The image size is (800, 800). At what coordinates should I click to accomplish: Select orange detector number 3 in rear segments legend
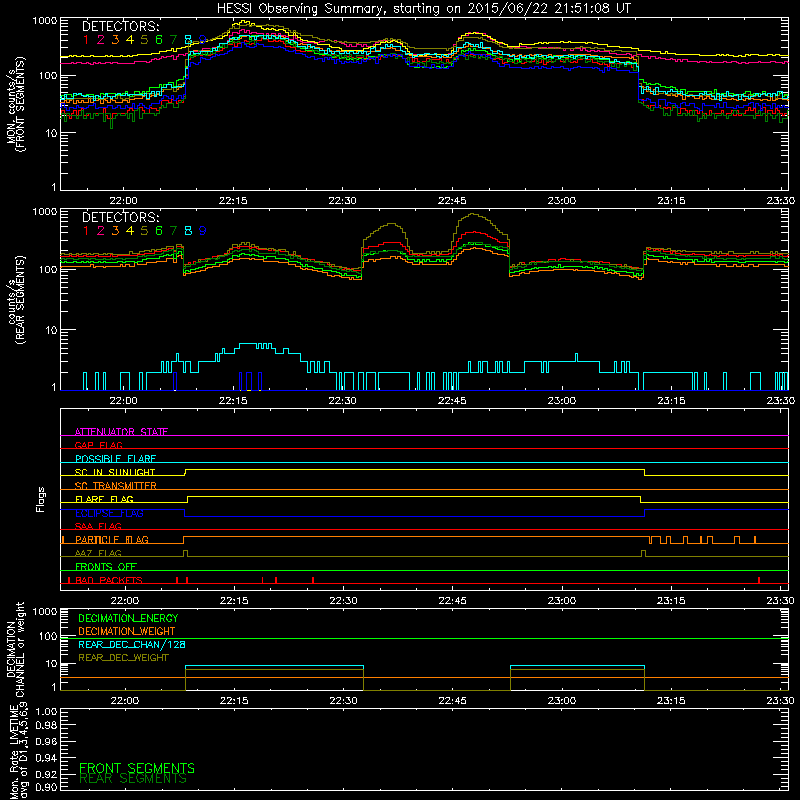(115, 231)
